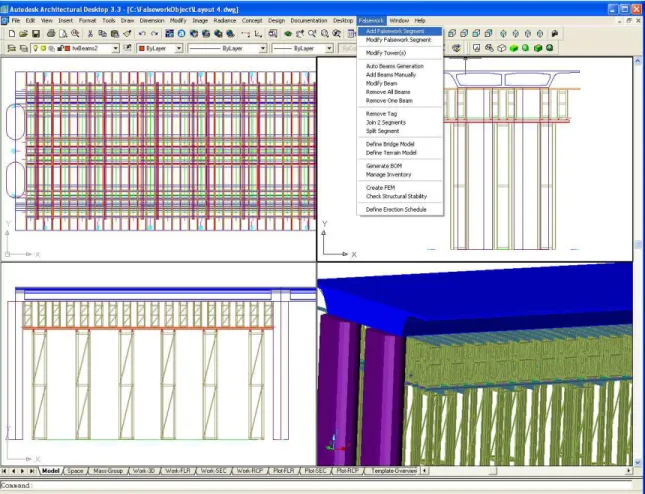Click the Open file folder icon
Image resolution: width=645 pixels, height=494 pixels.
(x=23, y=34)
